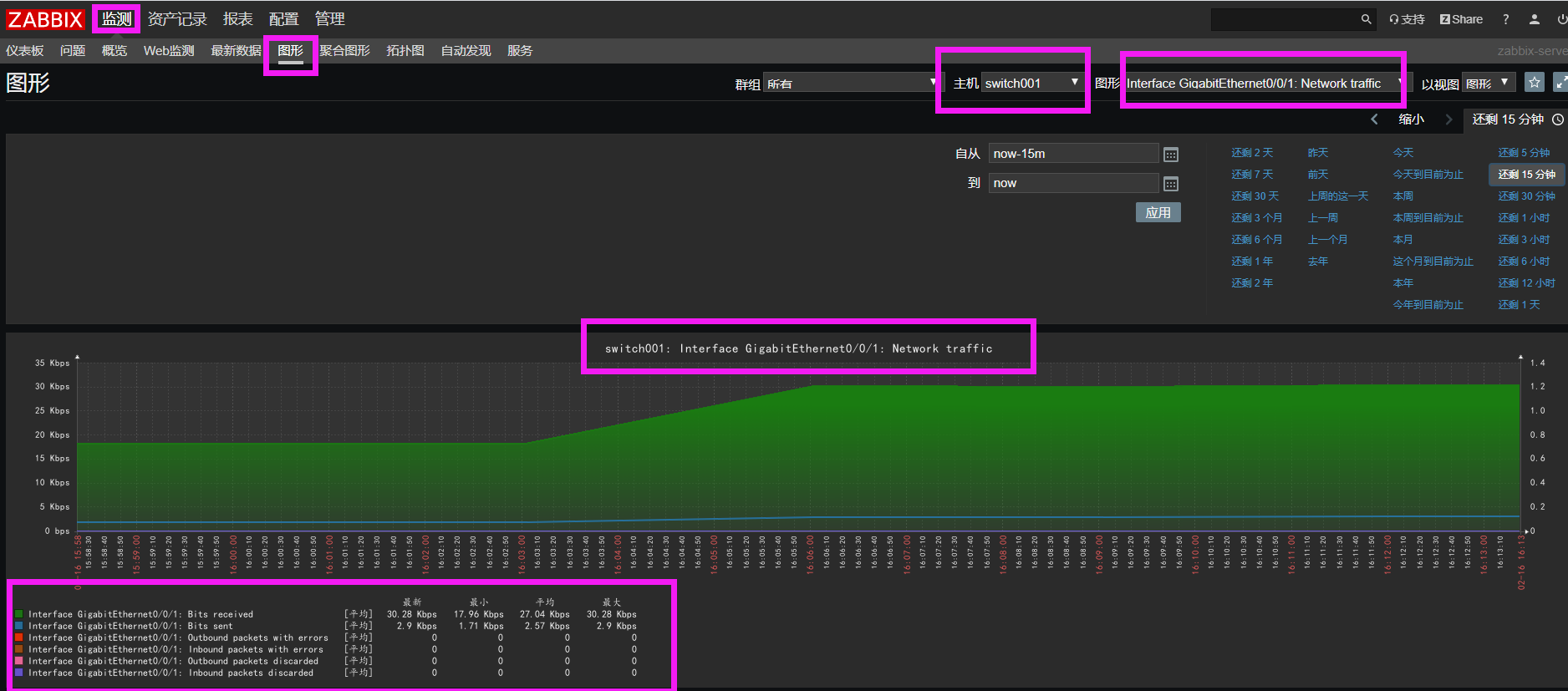Click the clock icon next to 还剩 15 分钟

click(1558, 119)
